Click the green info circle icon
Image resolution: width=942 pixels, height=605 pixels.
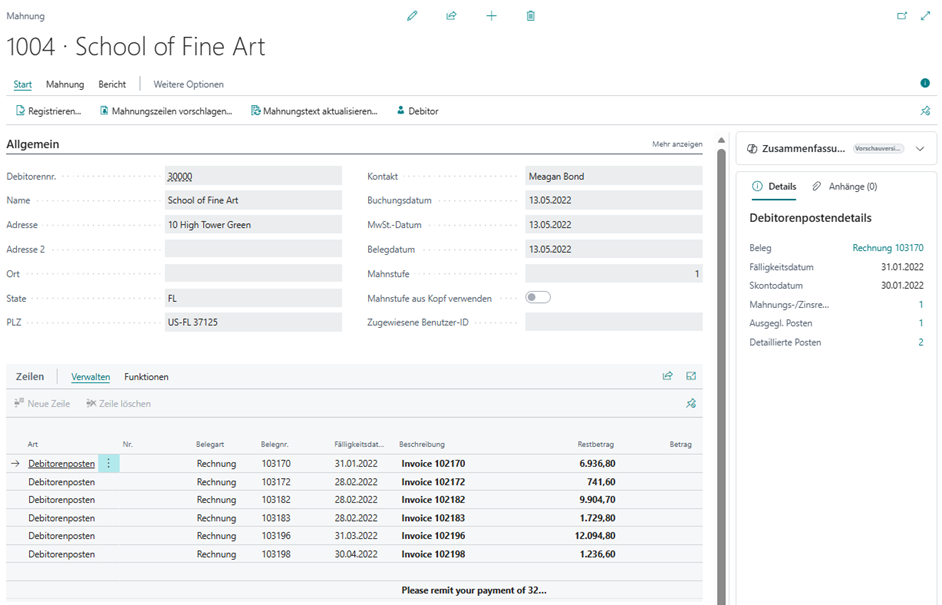point(924,84)
